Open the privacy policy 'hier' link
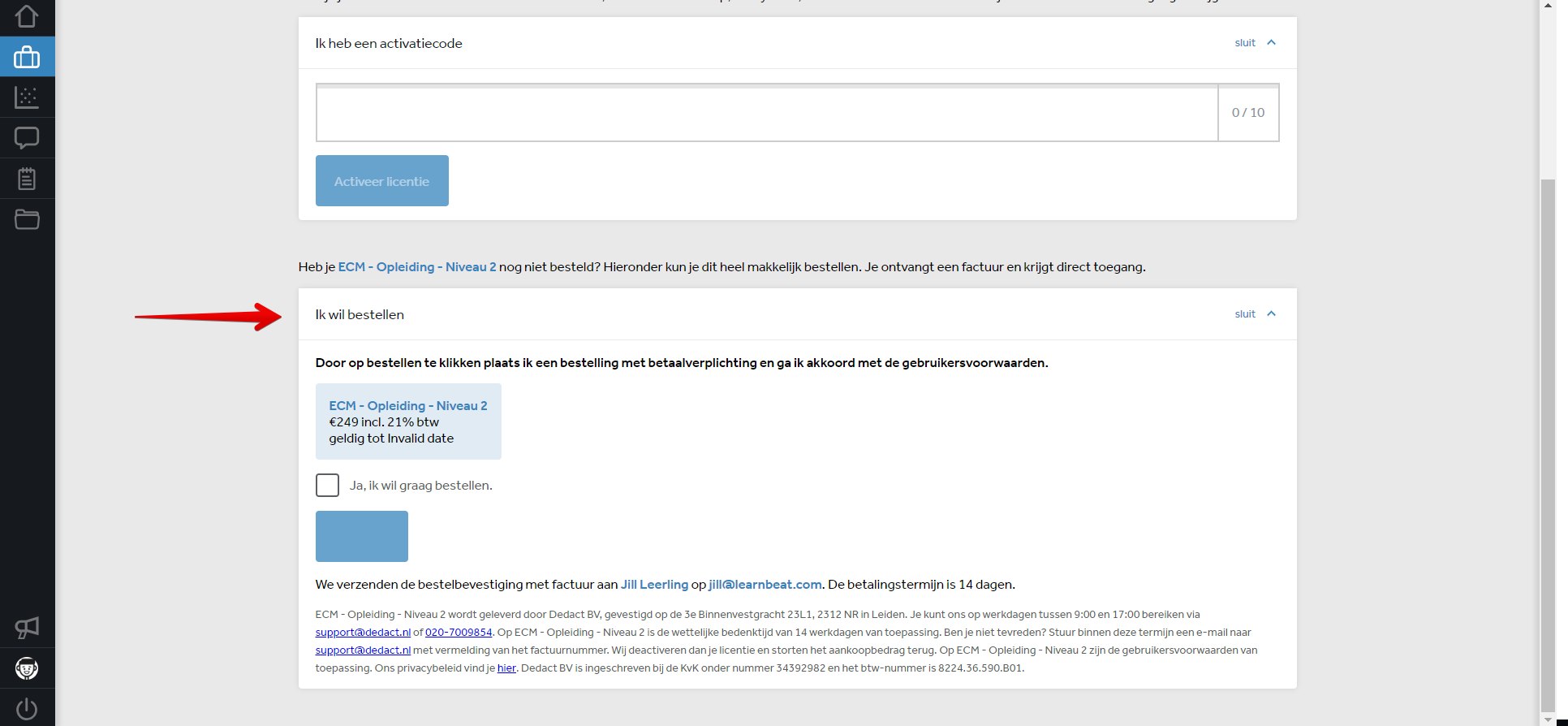 506,668
